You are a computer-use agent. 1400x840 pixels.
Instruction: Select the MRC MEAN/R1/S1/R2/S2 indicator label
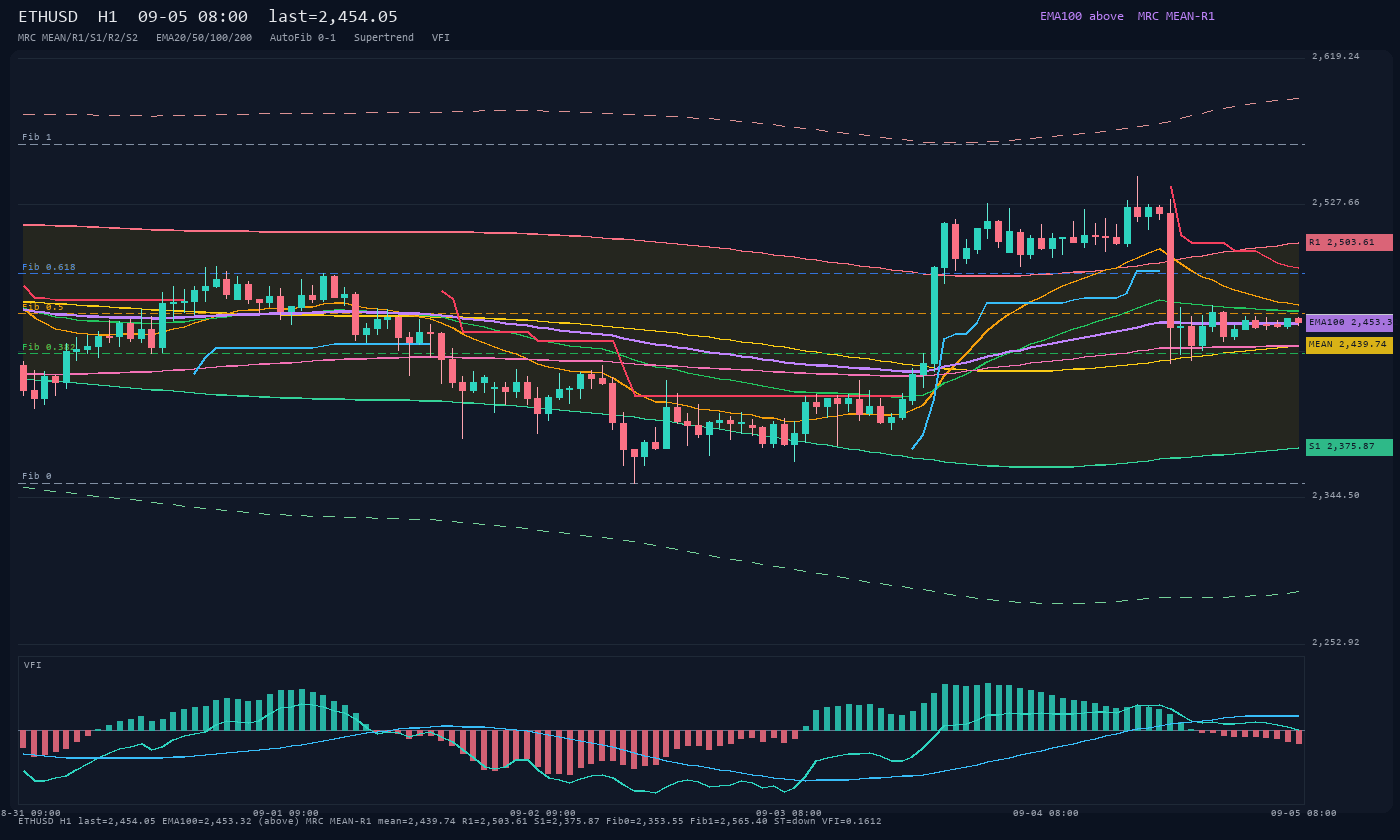click(78, 37)
